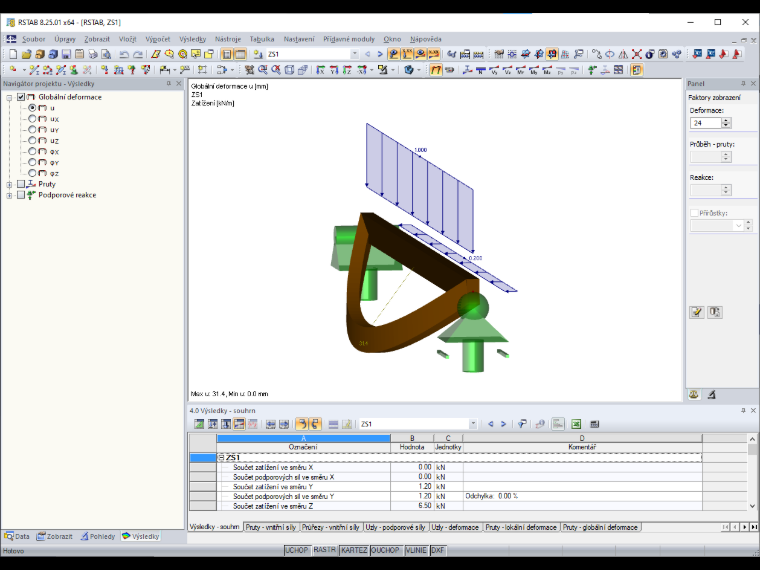Save the model with the floppy disk icon
This screenshot has width=760, height=570.
(x=66, y=54)
